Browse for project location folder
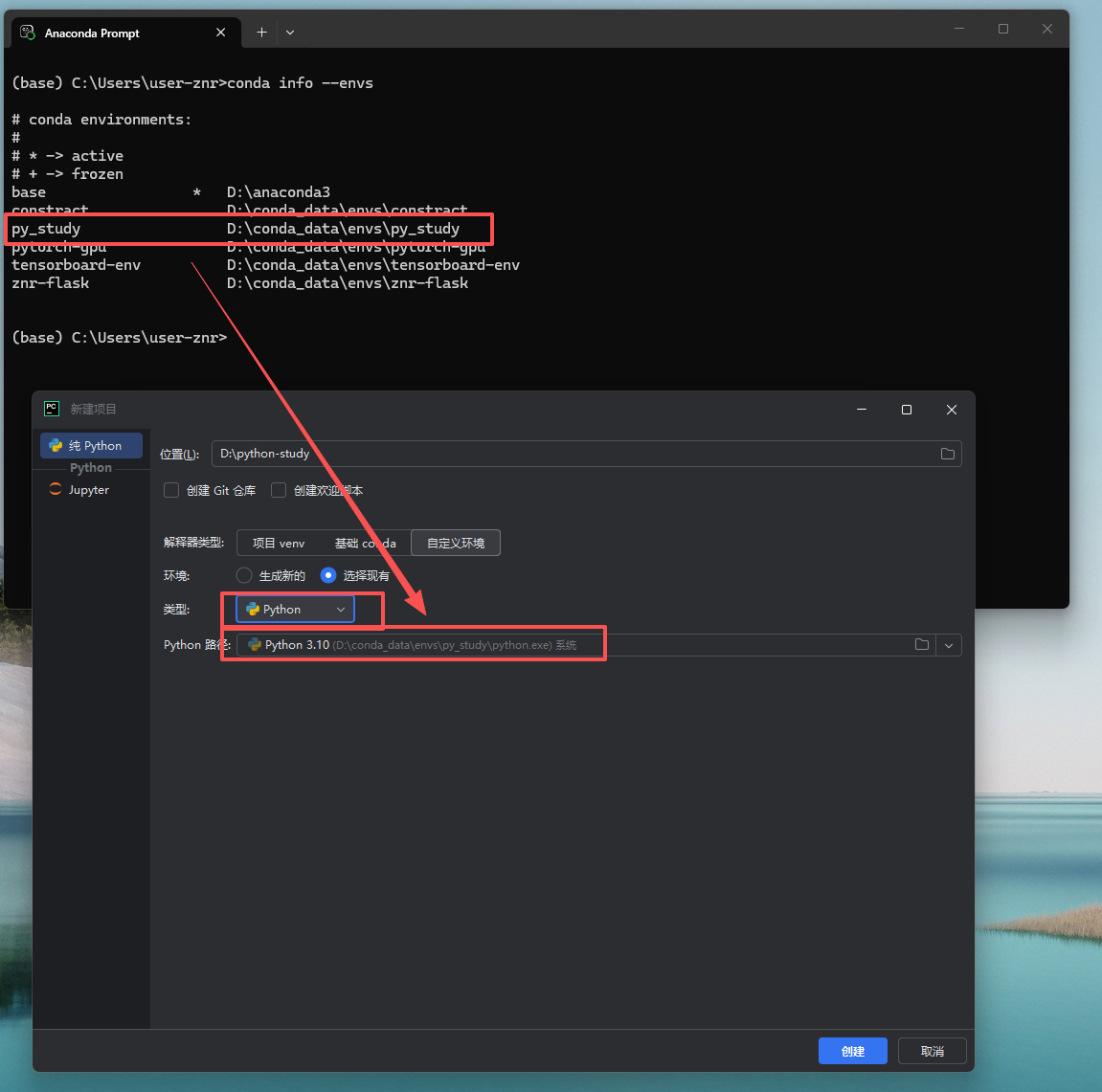The height and width of the screenshot is (1092, 1102). click(948, 454)
